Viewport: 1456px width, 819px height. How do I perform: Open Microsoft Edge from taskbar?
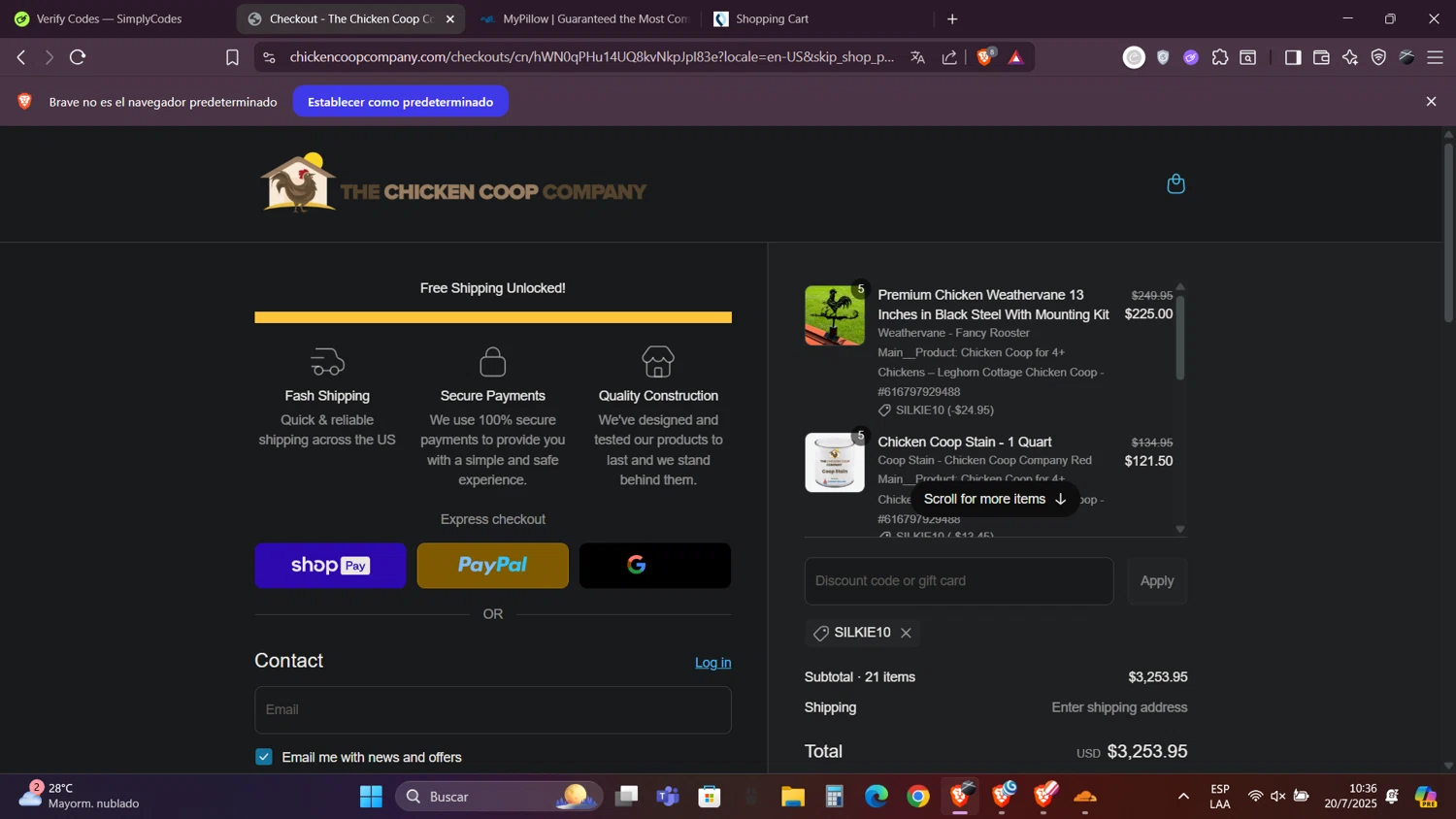pyautogui.click(x=877, y=797)
